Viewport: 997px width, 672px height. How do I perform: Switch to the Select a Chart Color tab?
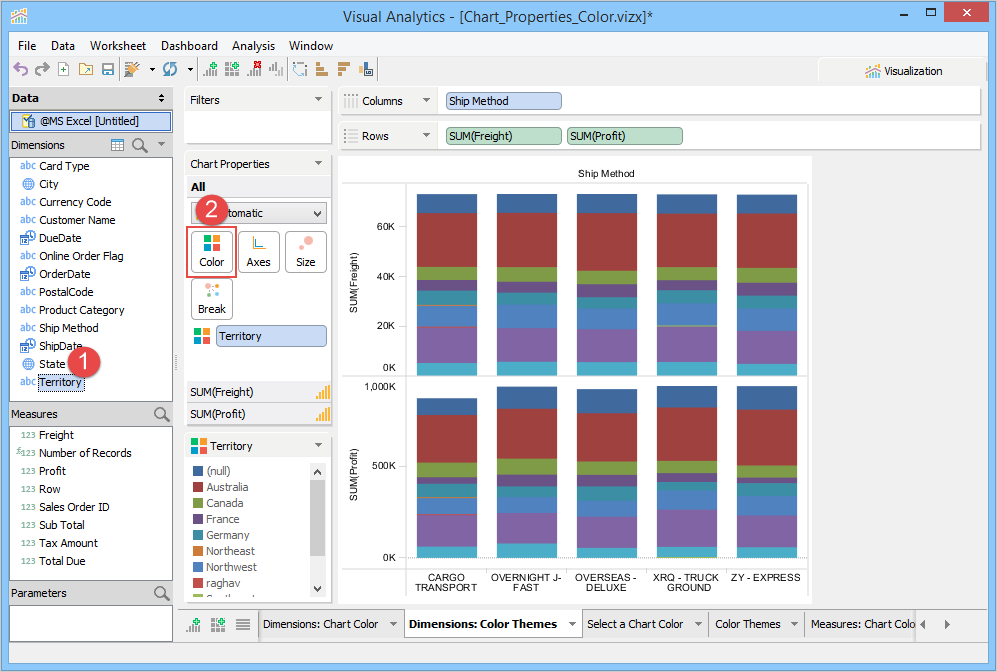pos(635,624)
